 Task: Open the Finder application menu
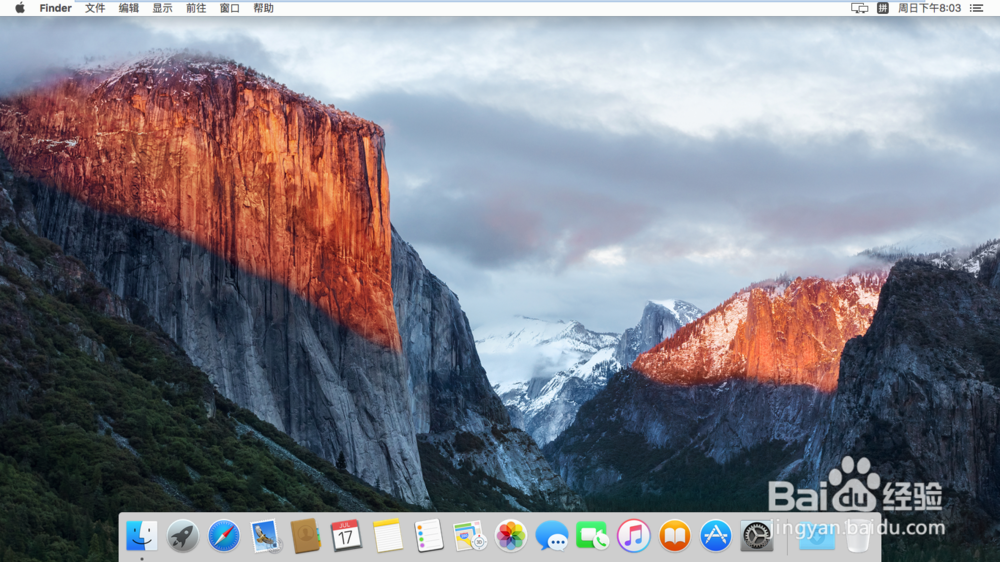(55, 8)
